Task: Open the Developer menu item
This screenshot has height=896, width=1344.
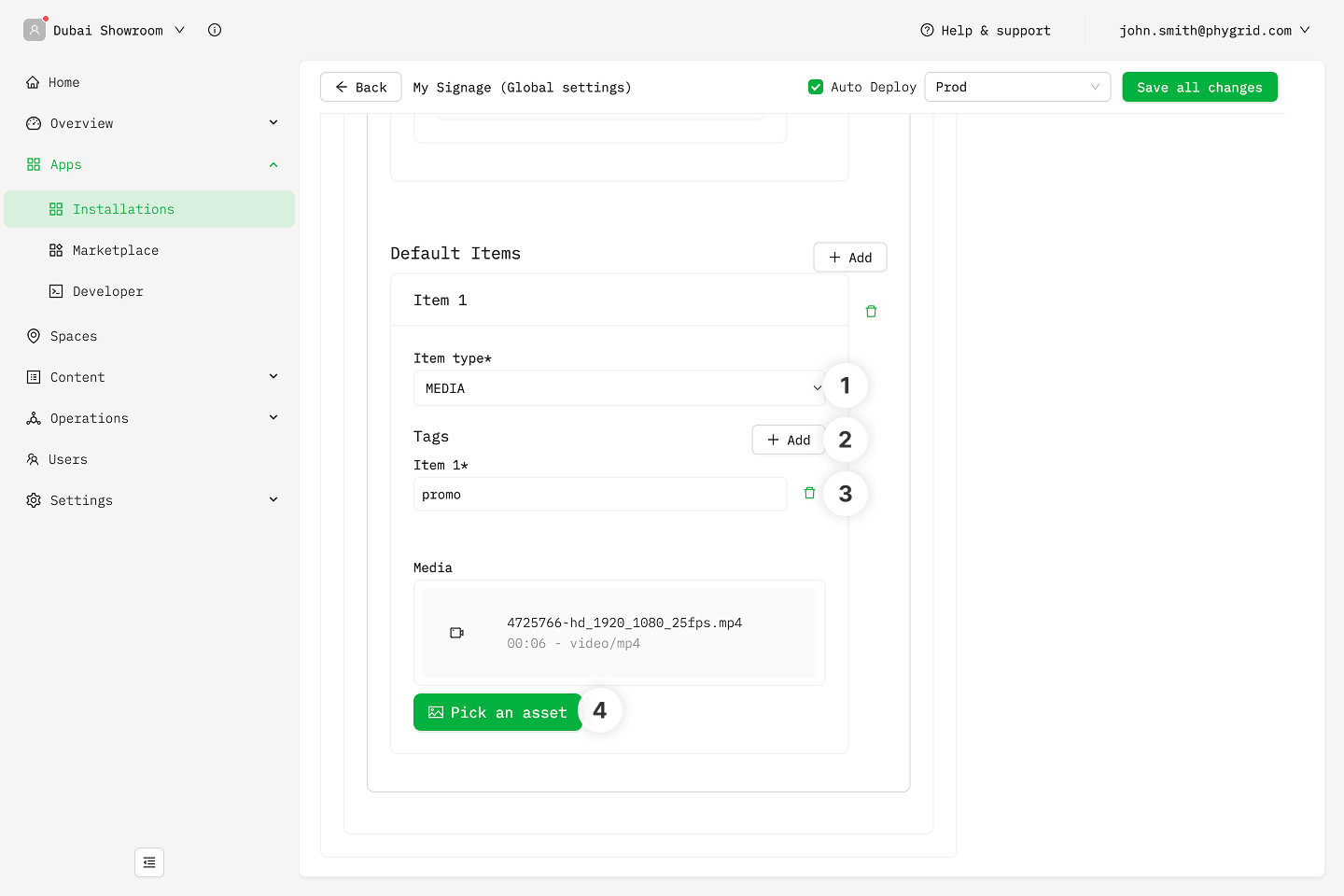Action: (108, 291)
